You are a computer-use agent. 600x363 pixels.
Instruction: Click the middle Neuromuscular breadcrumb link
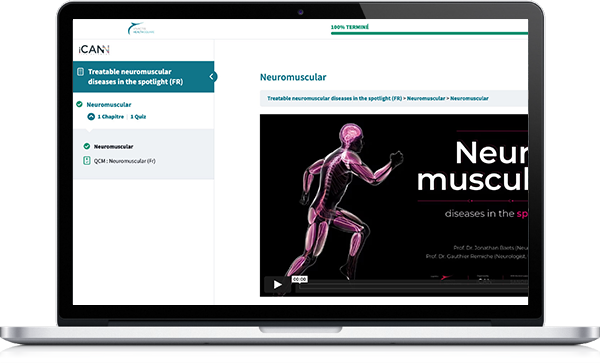tap(426, 98)
